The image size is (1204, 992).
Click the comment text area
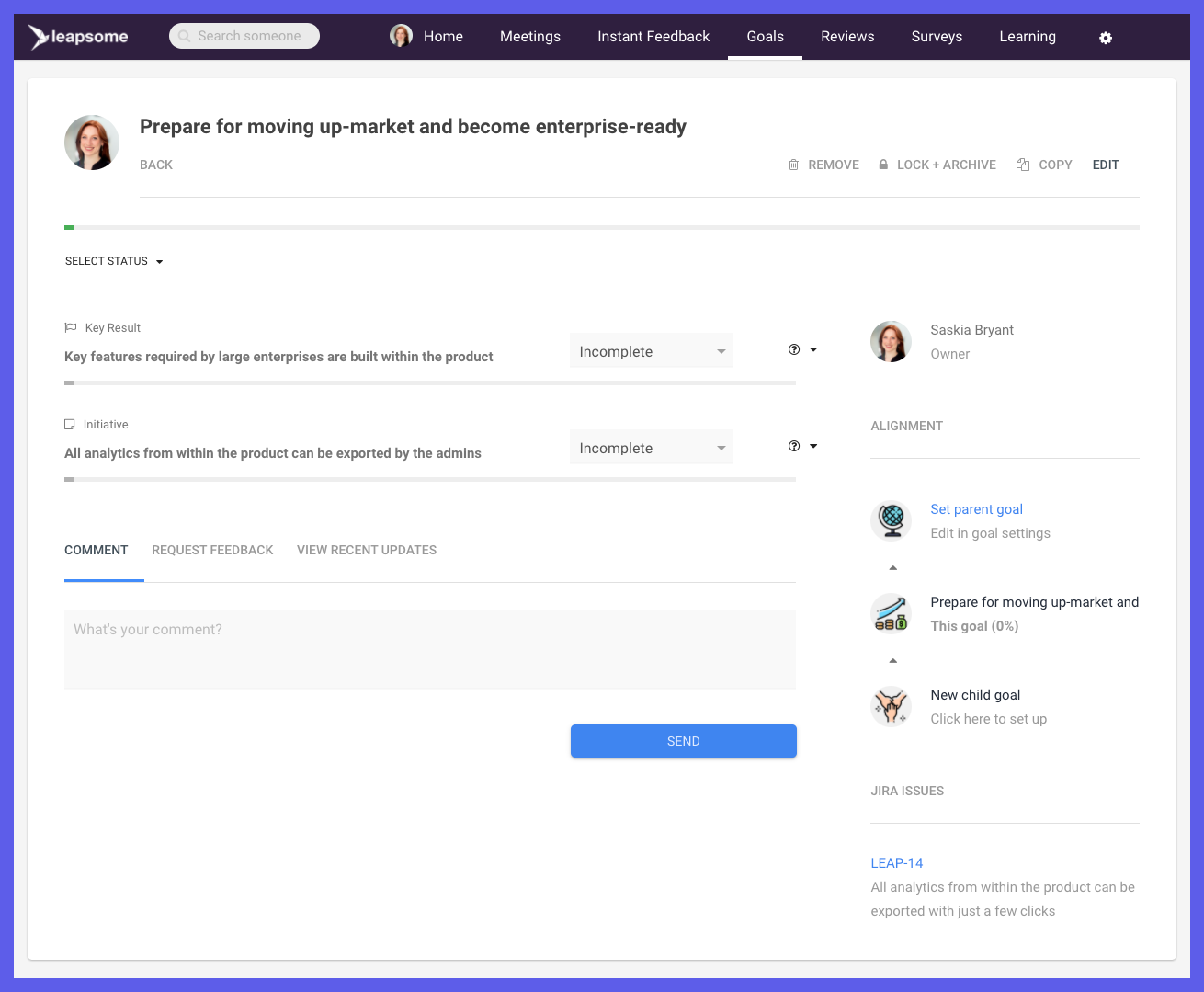coord(430,650)
